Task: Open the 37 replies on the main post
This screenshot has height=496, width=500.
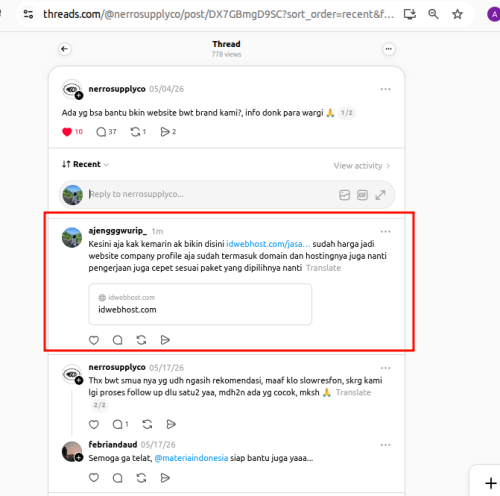Action: tap(106, 132)
